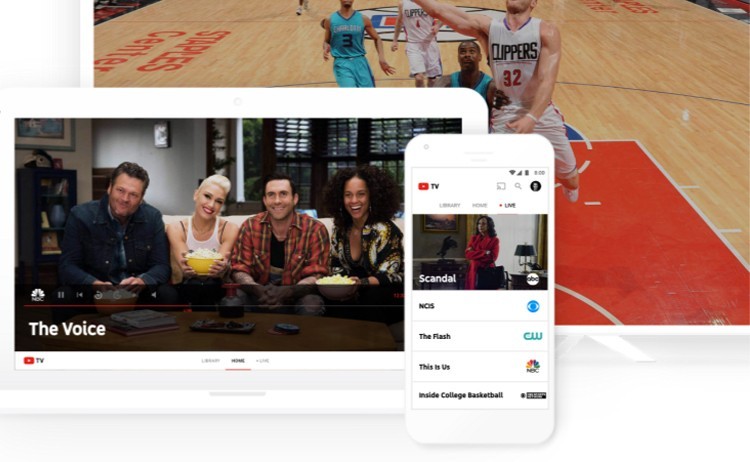Viewport: 750px width, 462px height.
Task: Pause The Voice on the tablet player
Action: point(61,295)
